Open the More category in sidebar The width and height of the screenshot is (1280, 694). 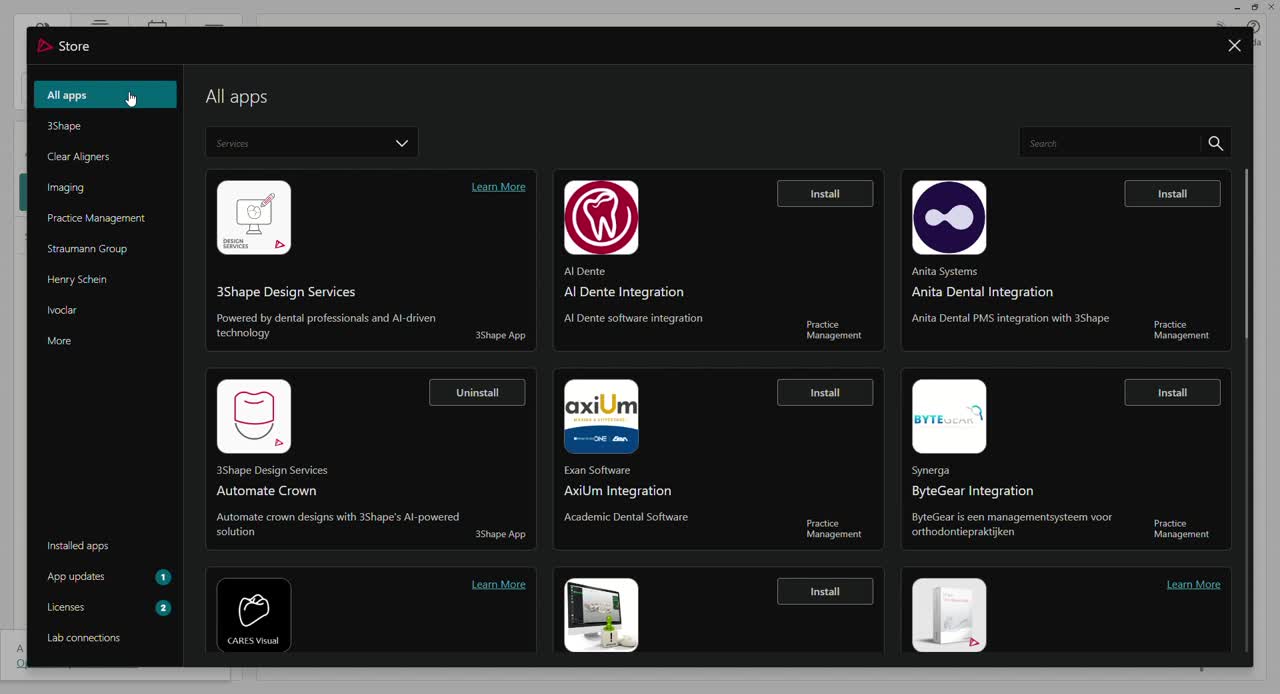tap(59, 341)
